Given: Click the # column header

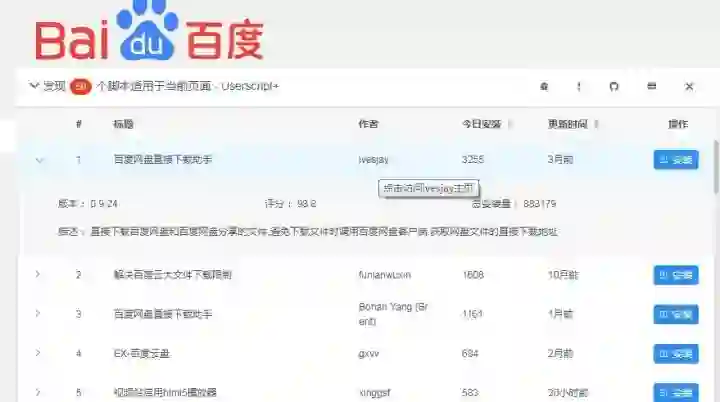Looking at the screenshot, I should (79, 124).
